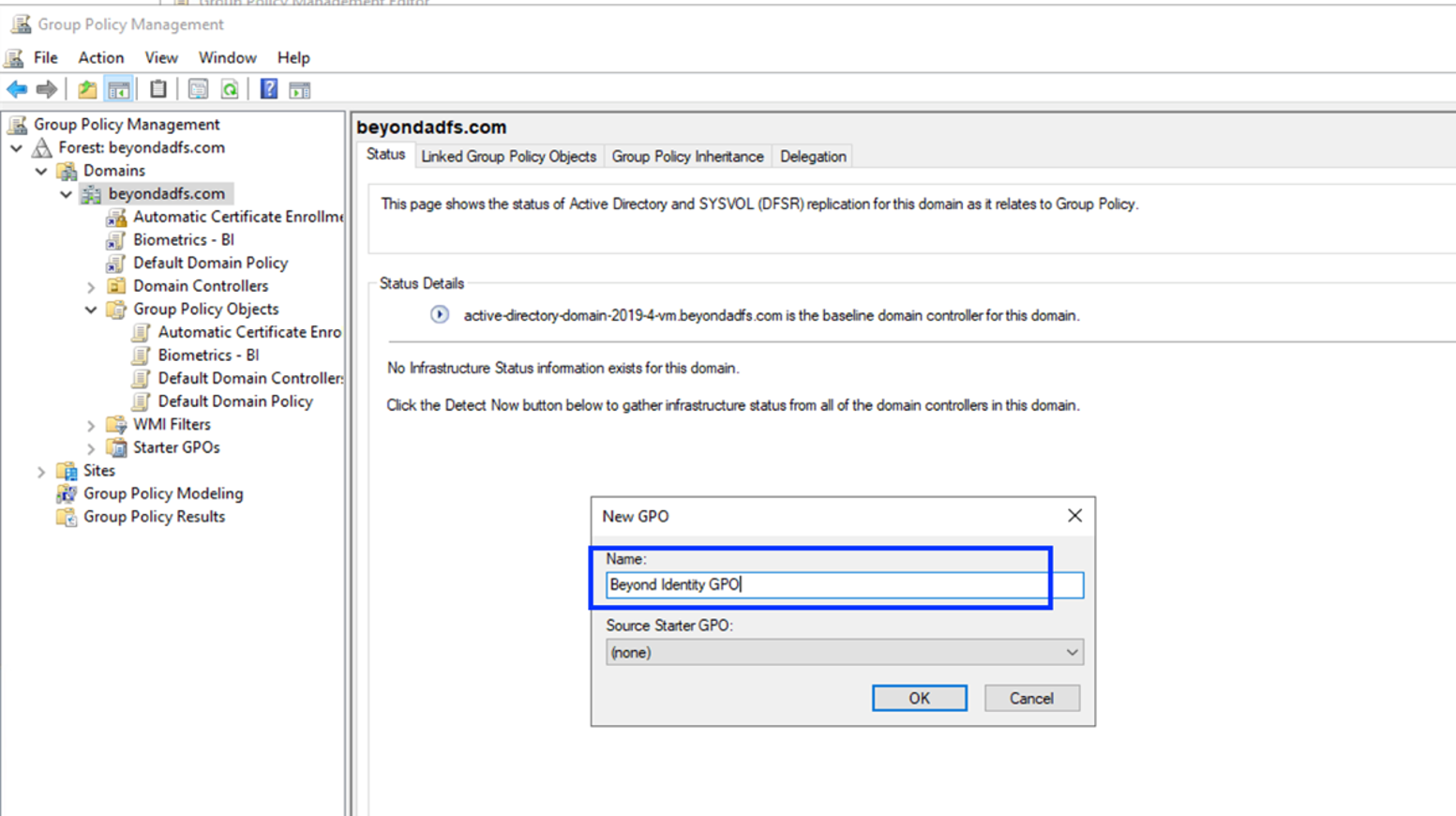The height and width of the screenshot is (816, 1456).
Task: Open the Action menu
Action: pos(100,58)
